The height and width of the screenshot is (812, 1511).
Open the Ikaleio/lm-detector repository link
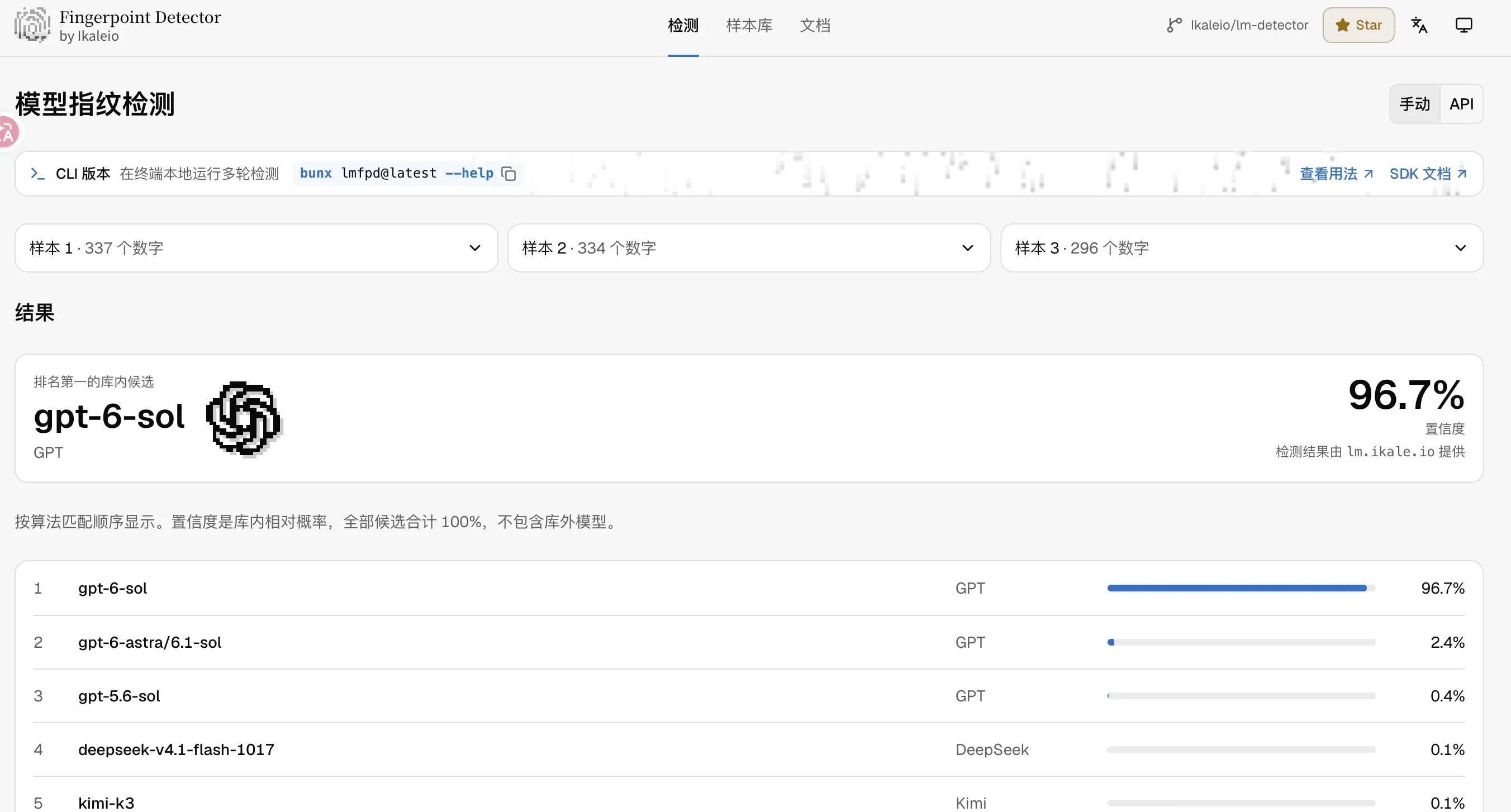1249,25
